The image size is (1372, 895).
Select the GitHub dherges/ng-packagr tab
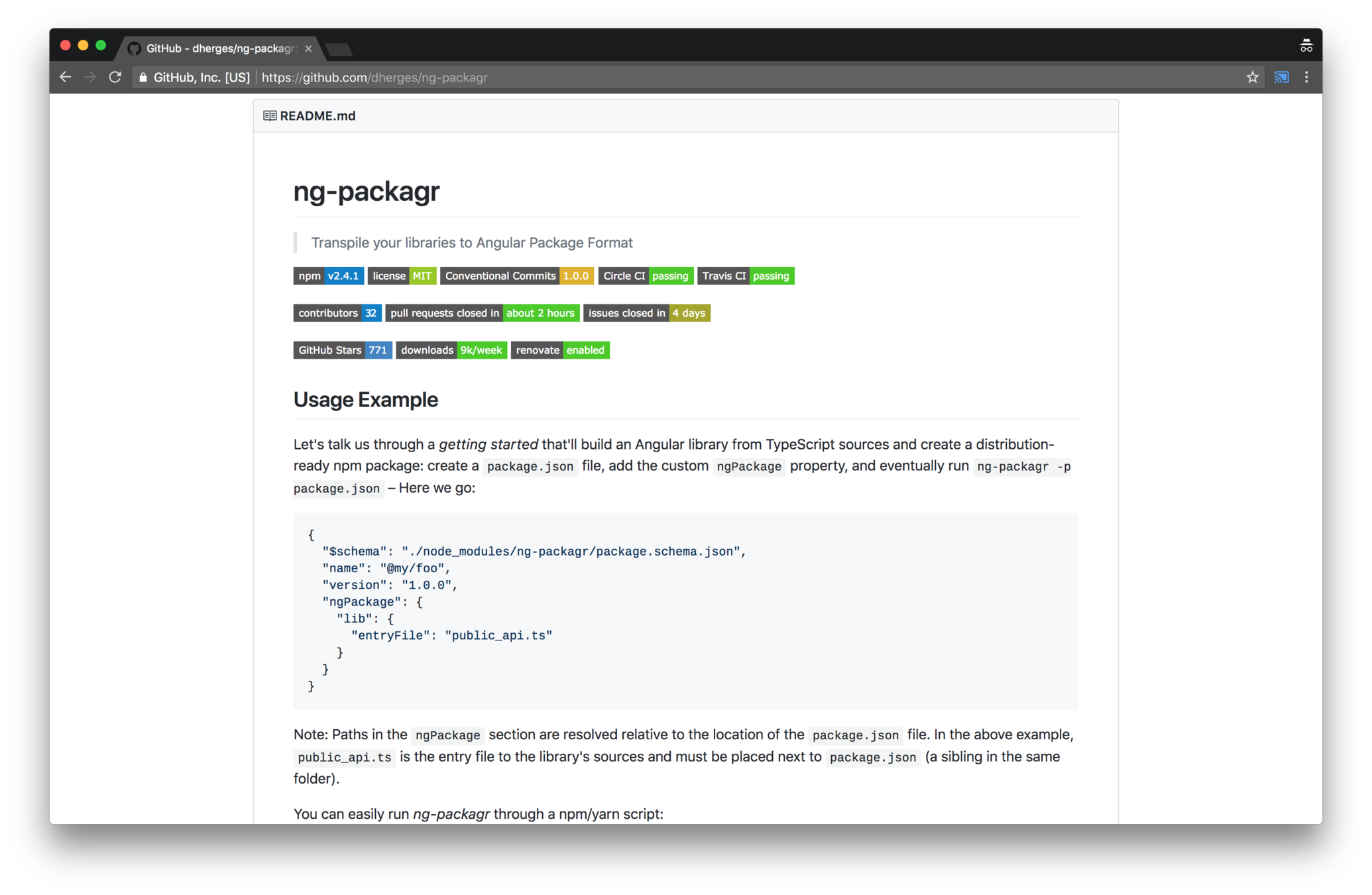click(x=219, y=48)
